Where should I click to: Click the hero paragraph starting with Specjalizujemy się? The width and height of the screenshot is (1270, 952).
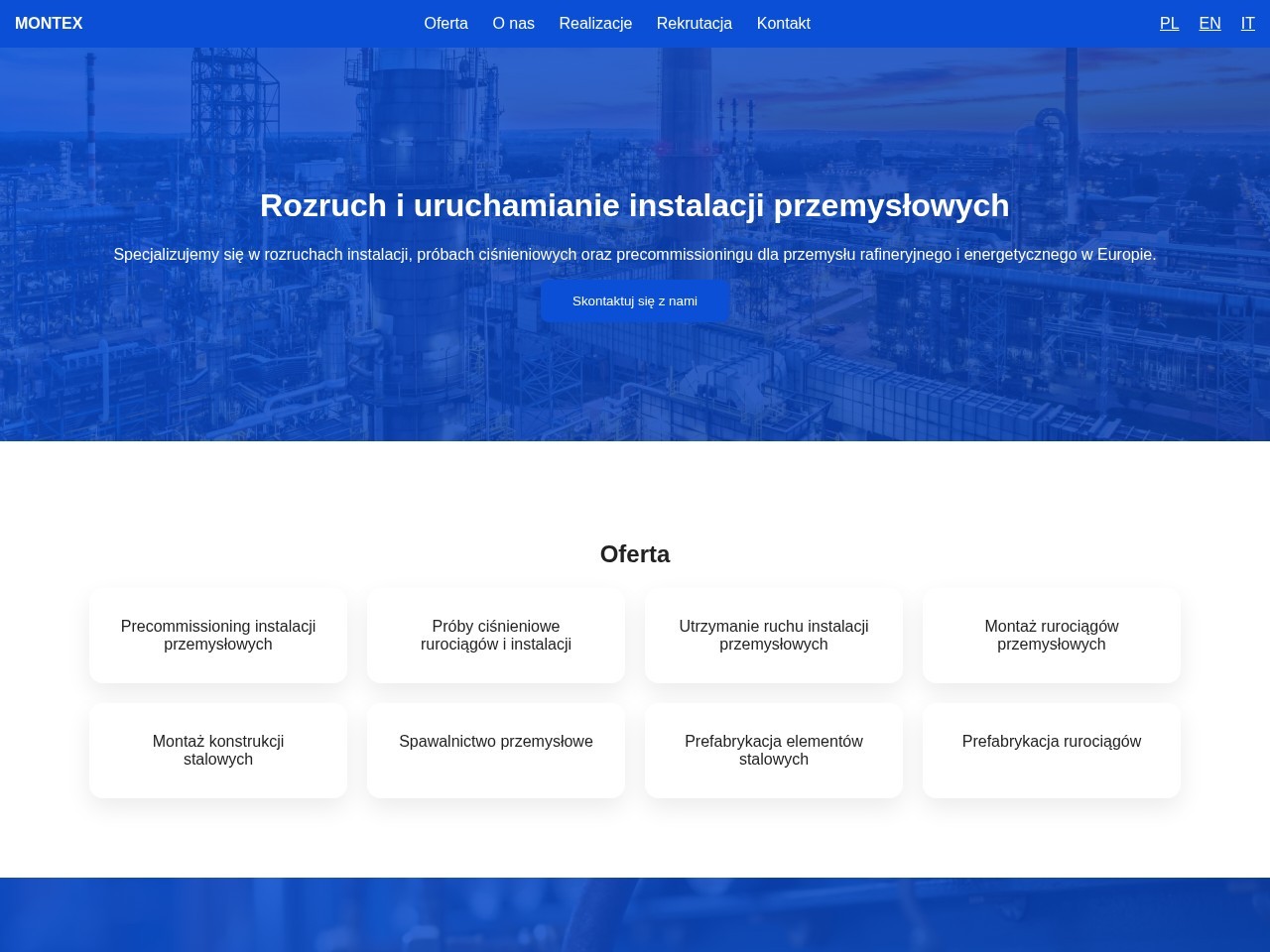[x=635, y=255]
